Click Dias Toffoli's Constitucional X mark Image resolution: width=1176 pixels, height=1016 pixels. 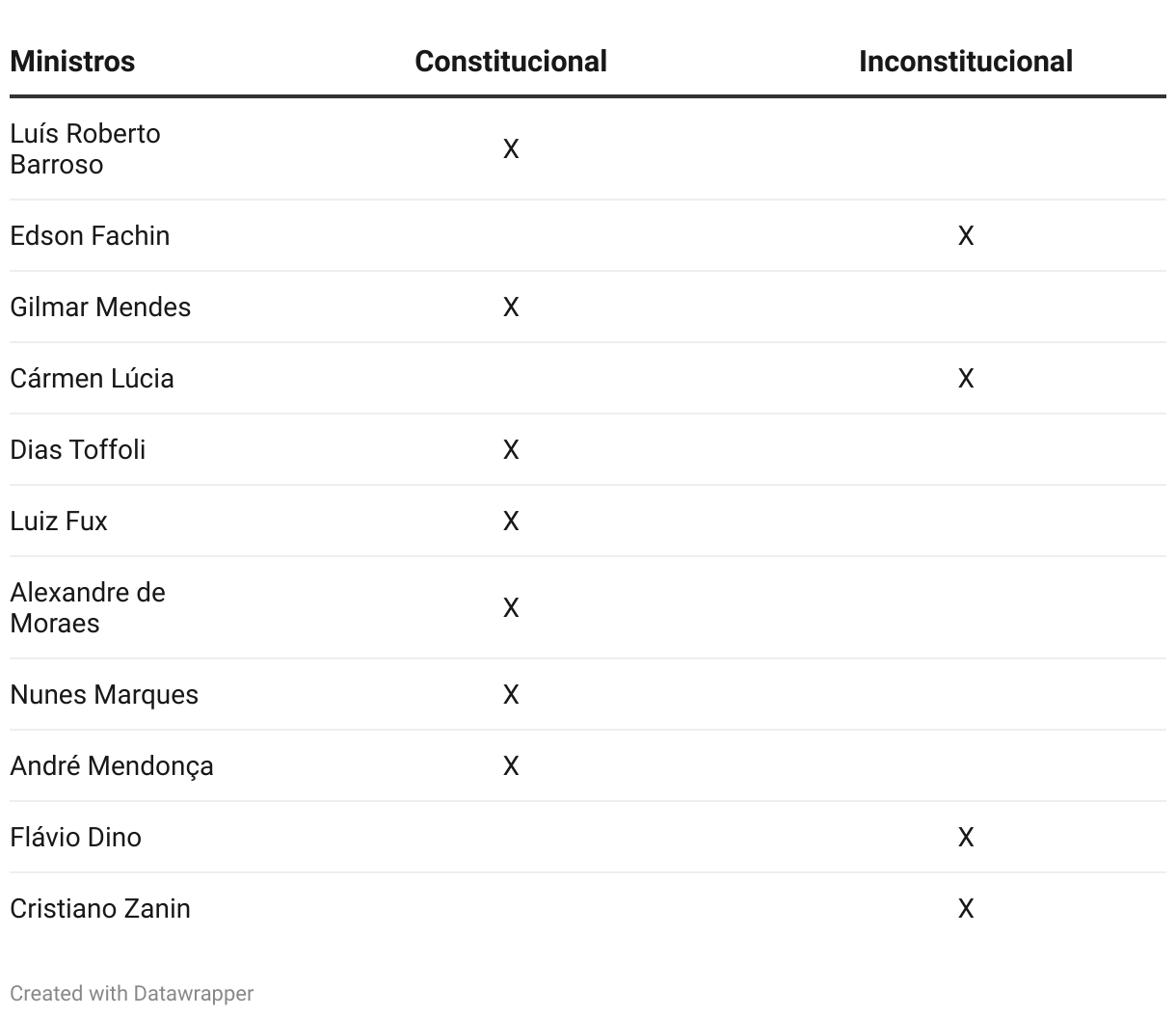(x=511, y=449)
